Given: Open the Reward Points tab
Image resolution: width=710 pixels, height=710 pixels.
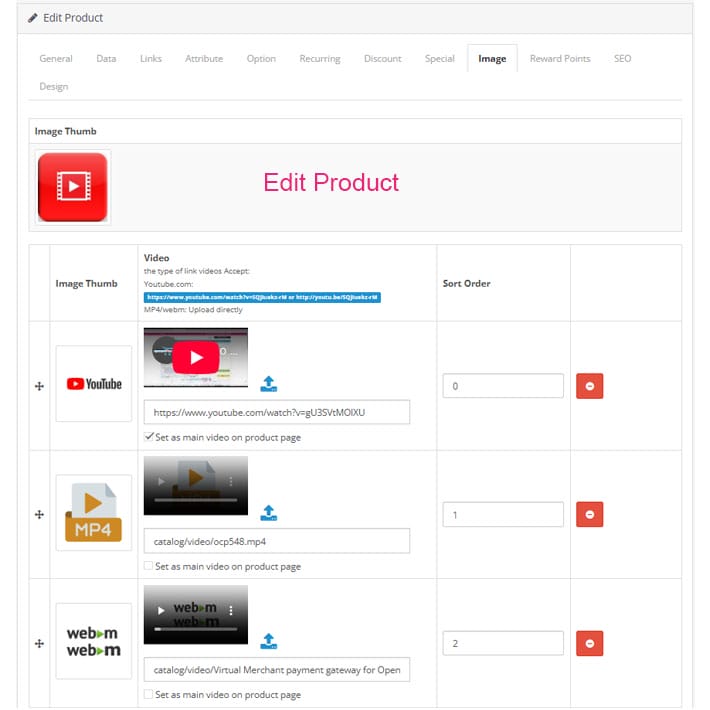Looking at the screenshot, I should (560, 59).
